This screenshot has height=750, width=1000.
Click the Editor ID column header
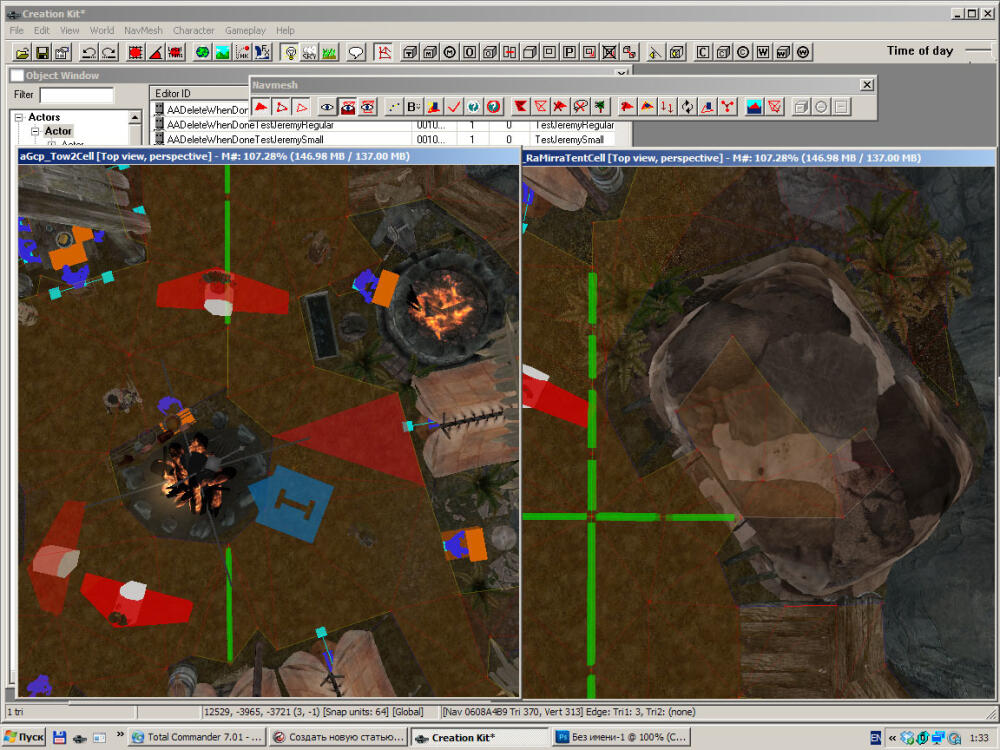point(199,93)
